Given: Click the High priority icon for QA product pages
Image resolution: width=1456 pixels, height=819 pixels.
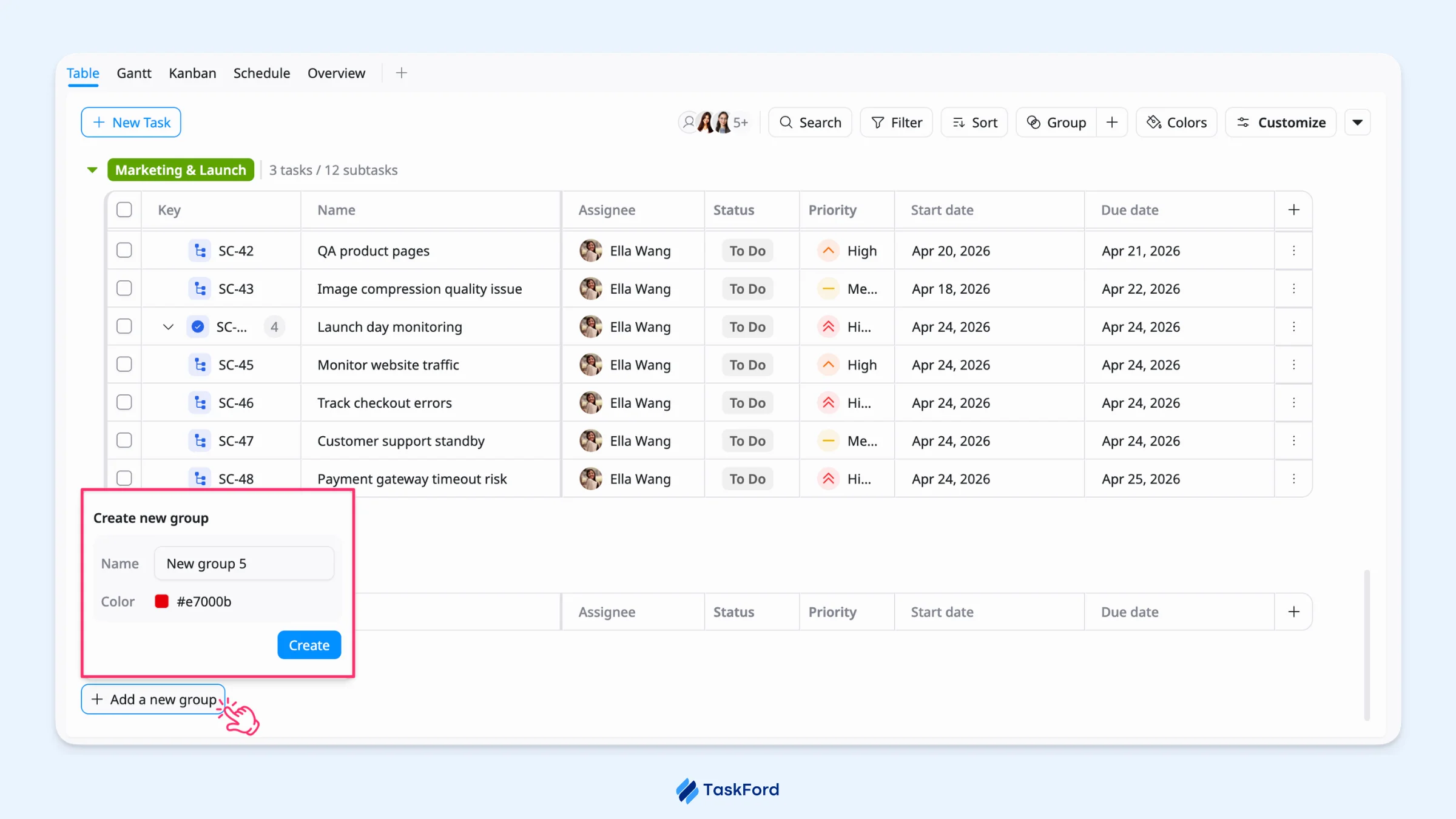Looking at the screenshot, I should pyautogui.click(x=828, y=251).
